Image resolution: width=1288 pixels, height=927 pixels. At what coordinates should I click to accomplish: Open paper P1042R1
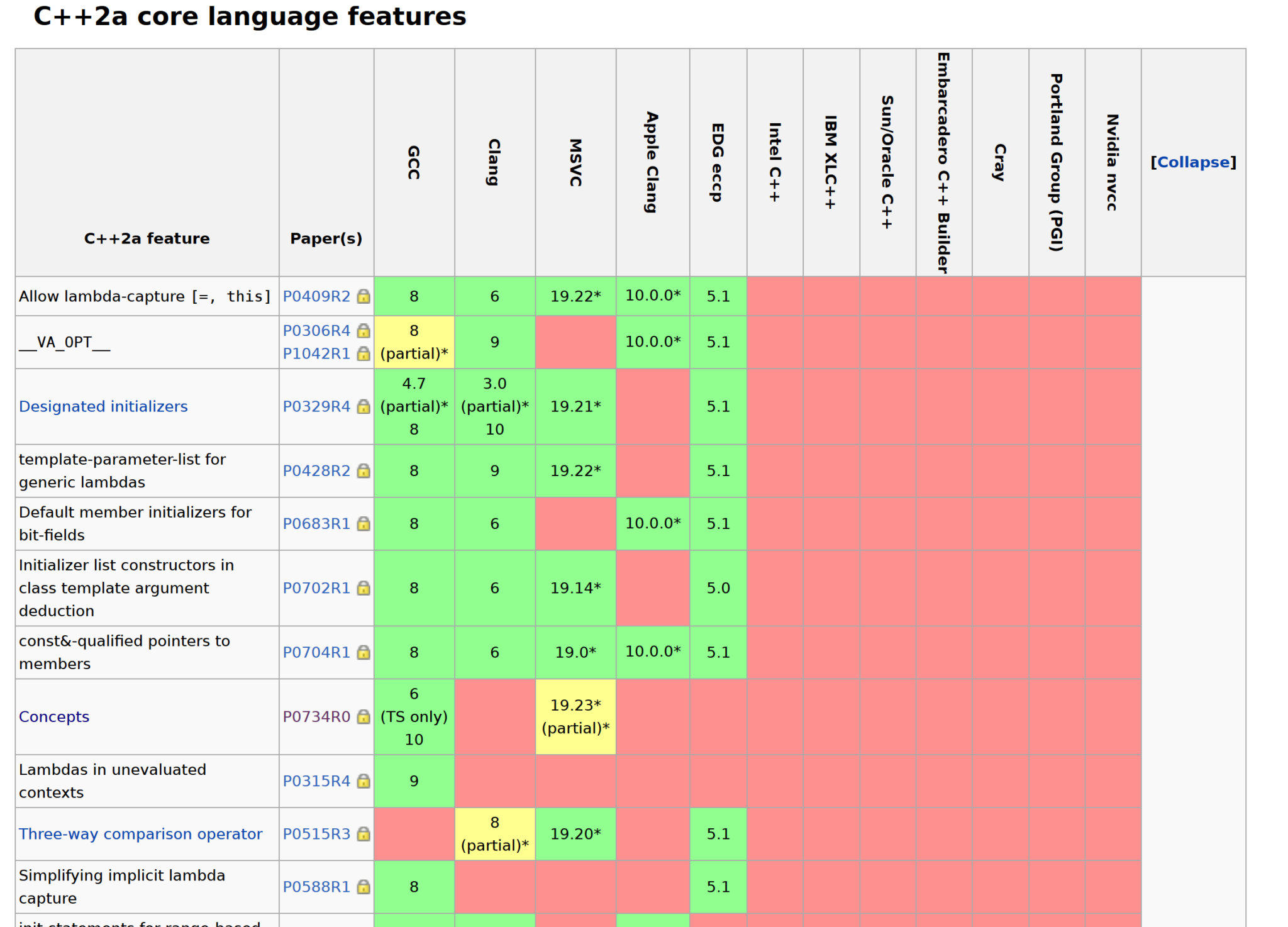(x=317, y=353)
